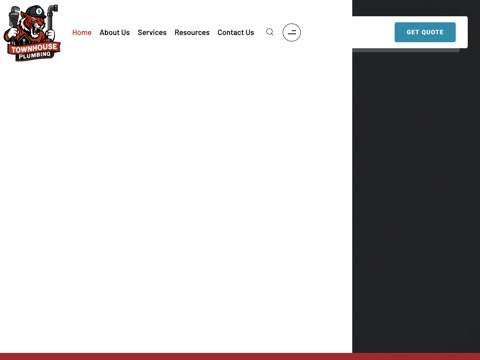Click the GET QUOTE button

[x=425, y=32]
